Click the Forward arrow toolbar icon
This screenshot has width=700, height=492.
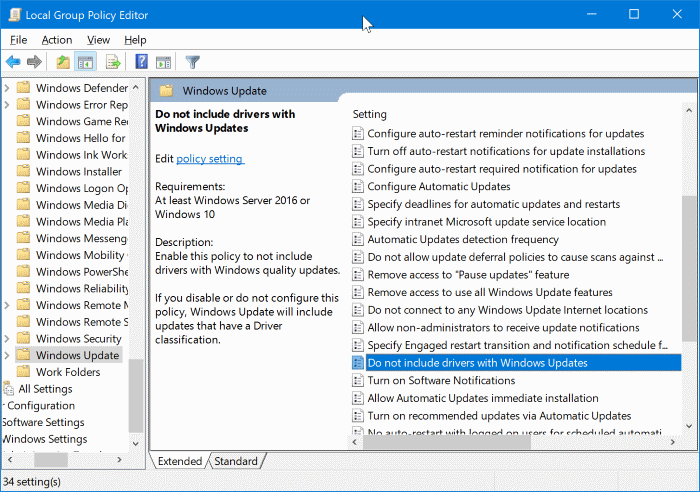point(34,62)
